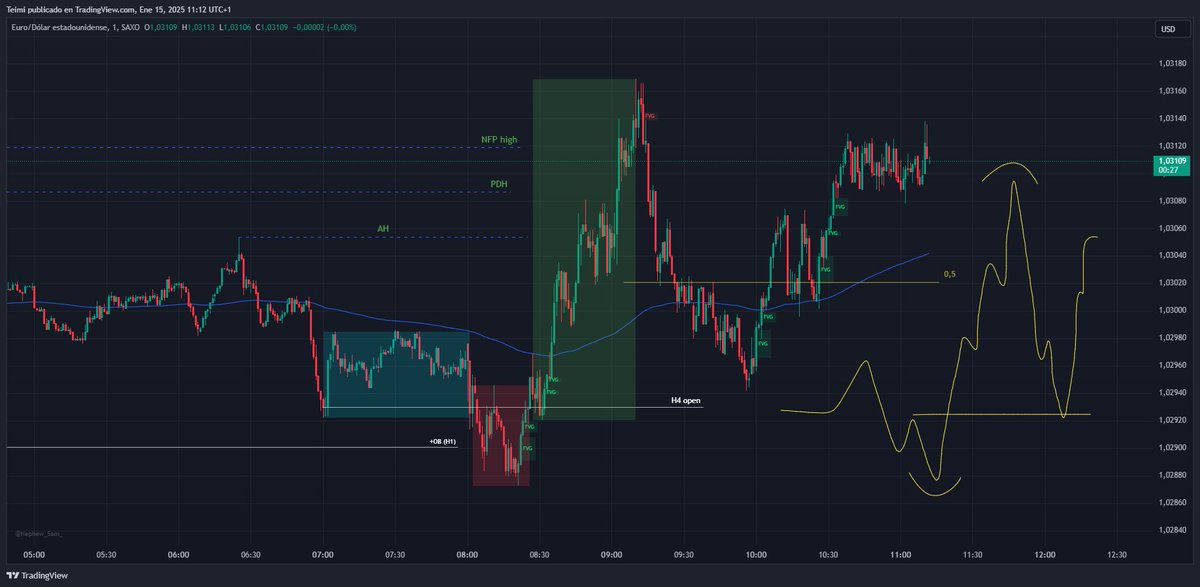
Task: Click time axis label 09:00
Action: tap(612, 554)
